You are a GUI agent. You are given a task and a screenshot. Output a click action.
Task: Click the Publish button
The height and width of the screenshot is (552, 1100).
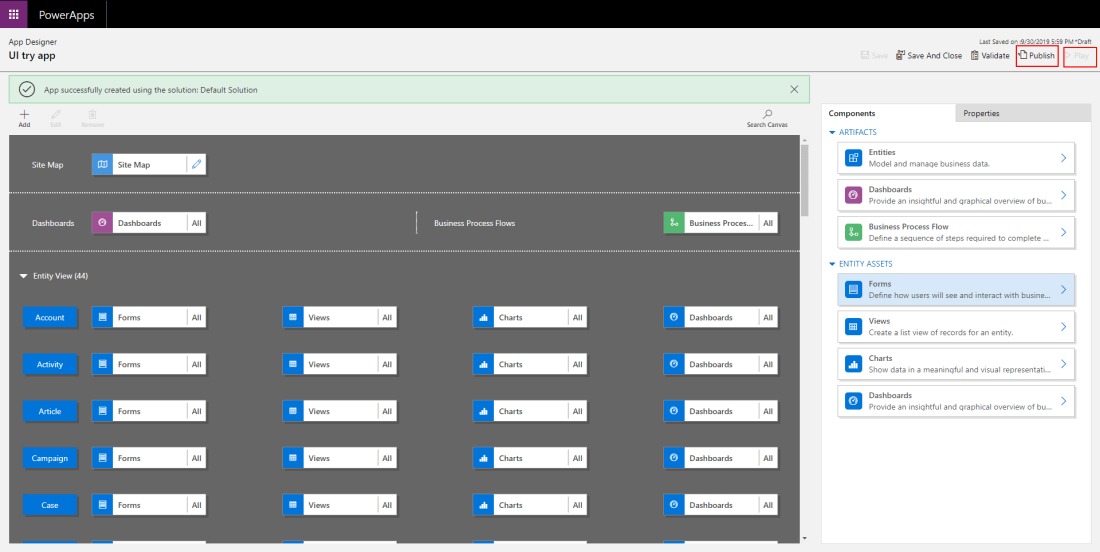(x=1037, y=56)
